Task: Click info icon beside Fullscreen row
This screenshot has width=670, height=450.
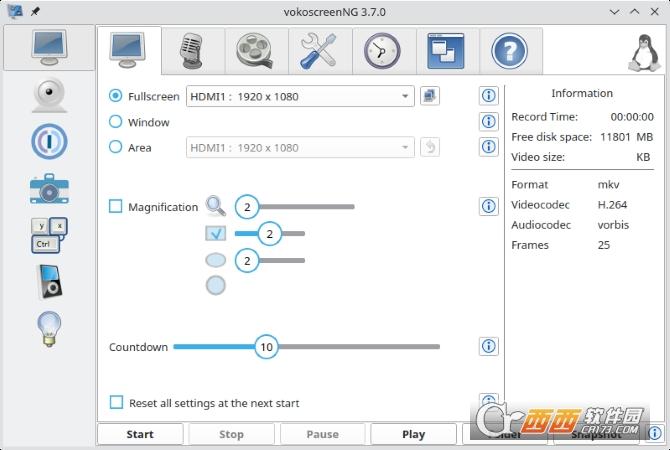Action: click(489, 96)
